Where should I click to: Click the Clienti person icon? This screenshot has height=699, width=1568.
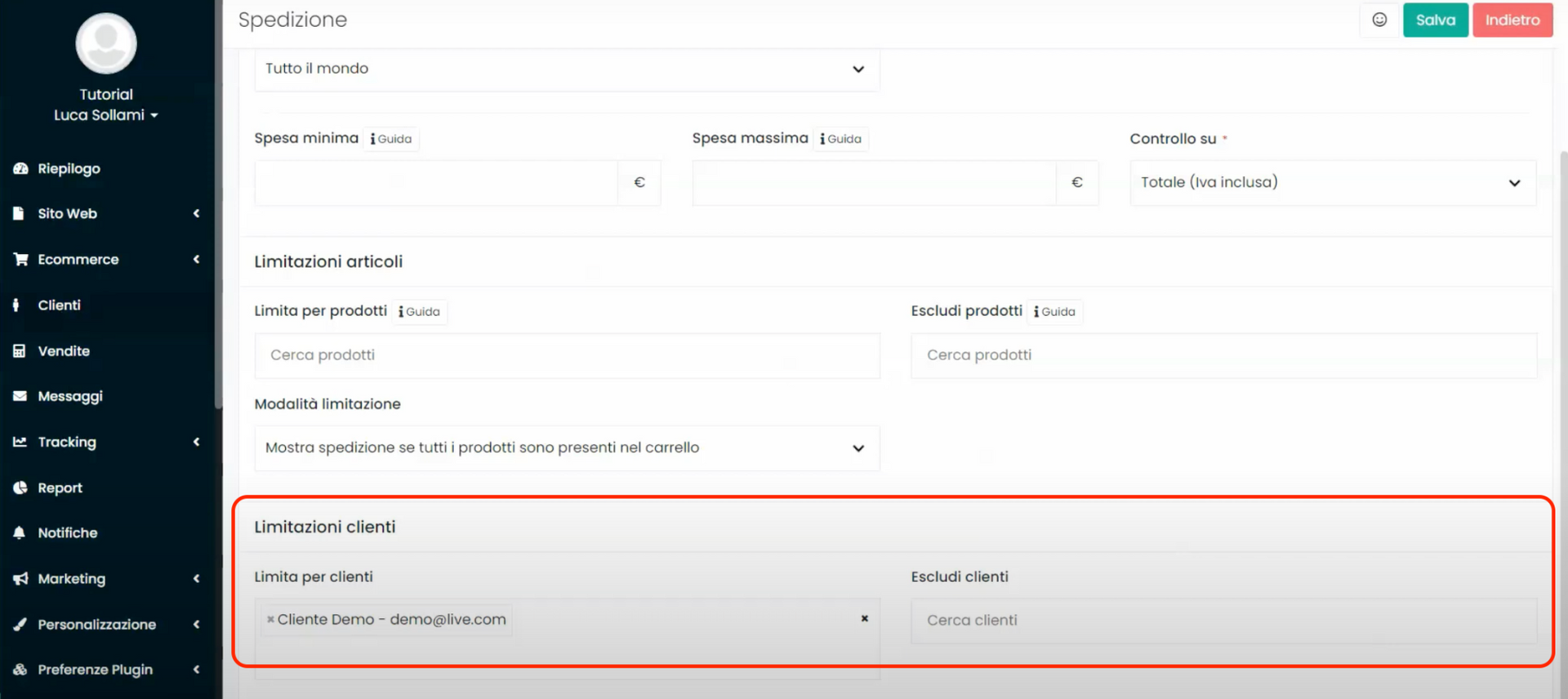(x=16, y=305)
